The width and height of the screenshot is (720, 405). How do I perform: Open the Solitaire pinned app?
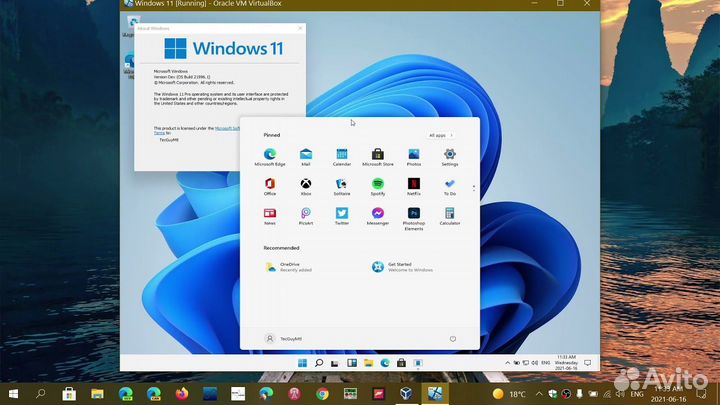pos(342,187)
